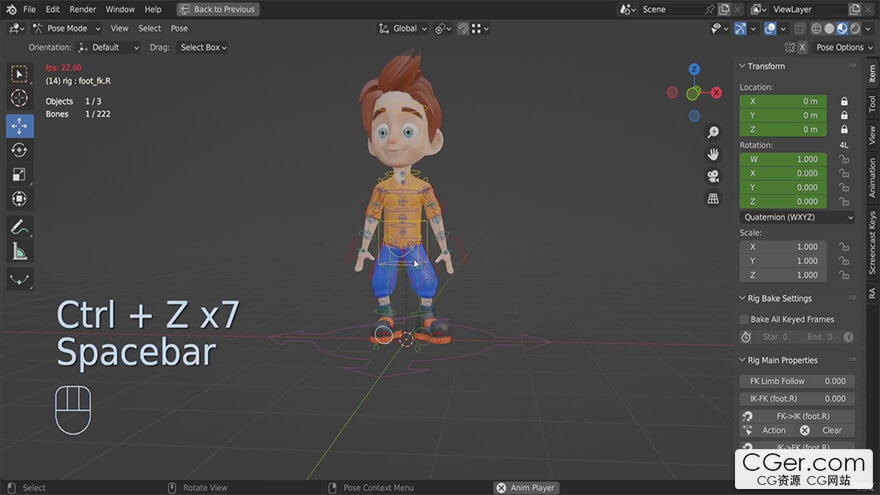This screenshot has width=880, height=495.
Task: Enable Bake All Keyed Frames checkbox
Action: pos(744,319)
